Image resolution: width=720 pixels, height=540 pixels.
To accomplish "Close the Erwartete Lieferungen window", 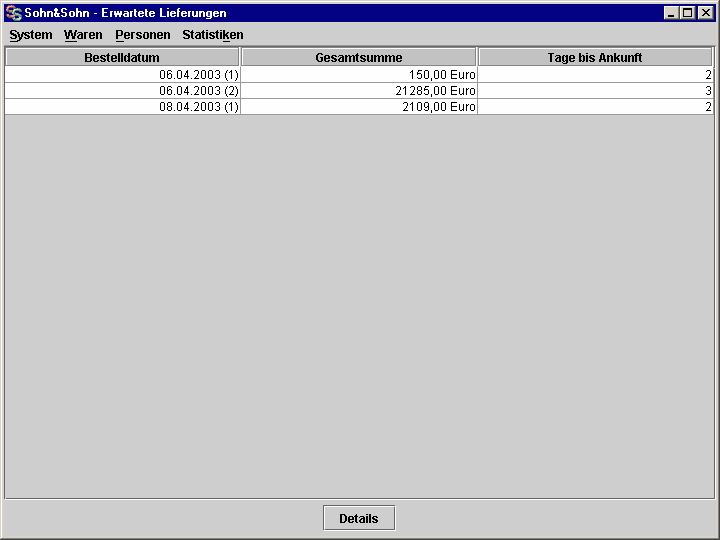I will [x=705, y=13].
